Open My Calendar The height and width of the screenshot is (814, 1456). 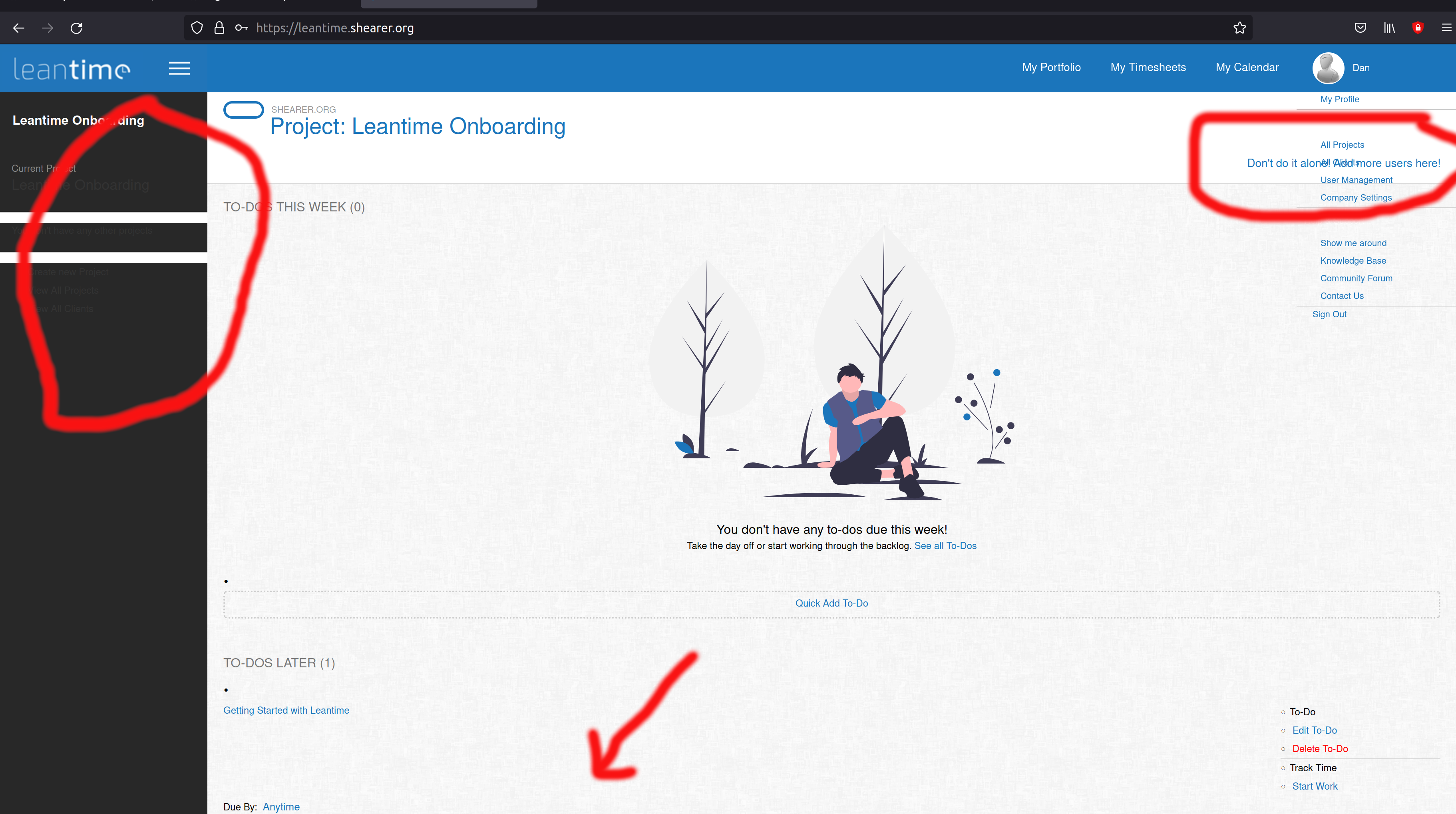point(1247,67)
